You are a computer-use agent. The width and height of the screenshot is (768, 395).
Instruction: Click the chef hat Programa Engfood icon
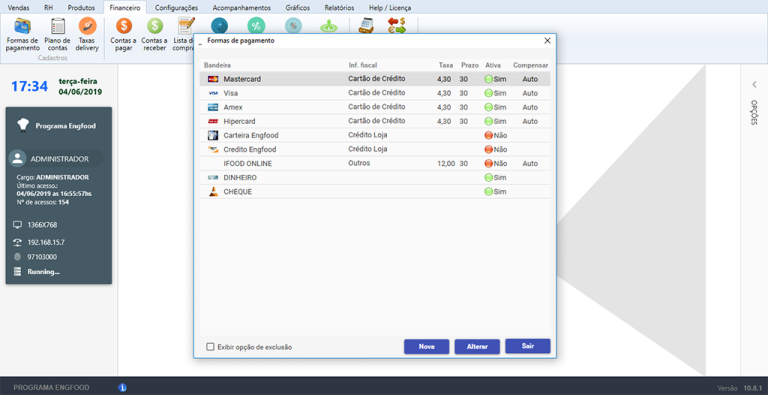pyautogui.click(x=23, y=125)
